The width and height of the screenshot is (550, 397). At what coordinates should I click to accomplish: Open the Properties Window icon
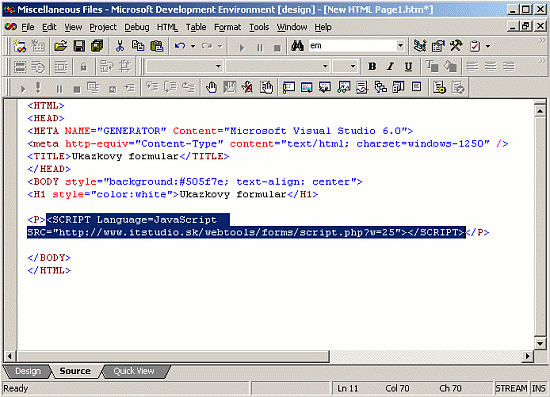tap(438, 46)
